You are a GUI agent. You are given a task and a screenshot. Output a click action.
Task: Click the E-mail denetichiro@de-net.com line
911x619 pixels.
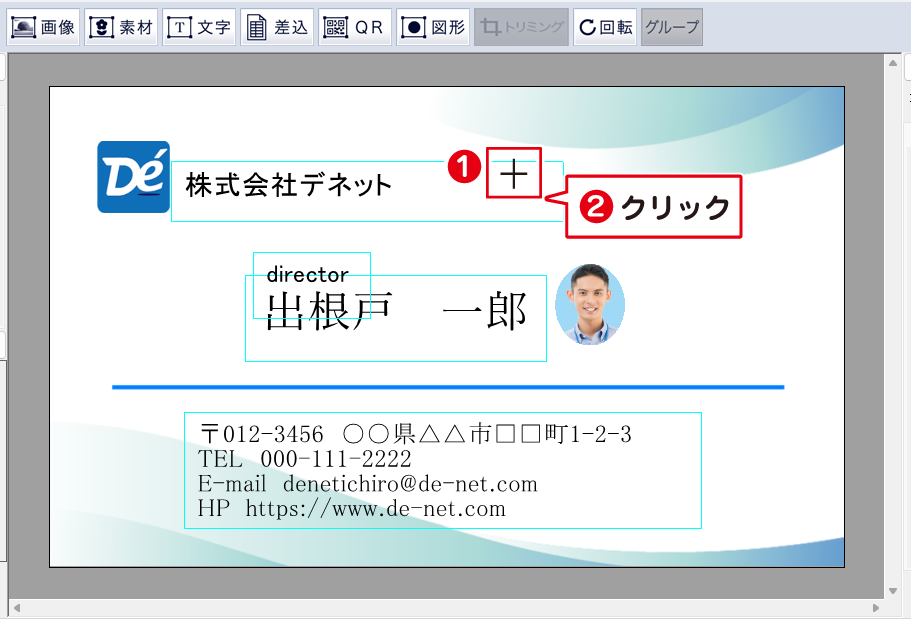pos(367,484)
